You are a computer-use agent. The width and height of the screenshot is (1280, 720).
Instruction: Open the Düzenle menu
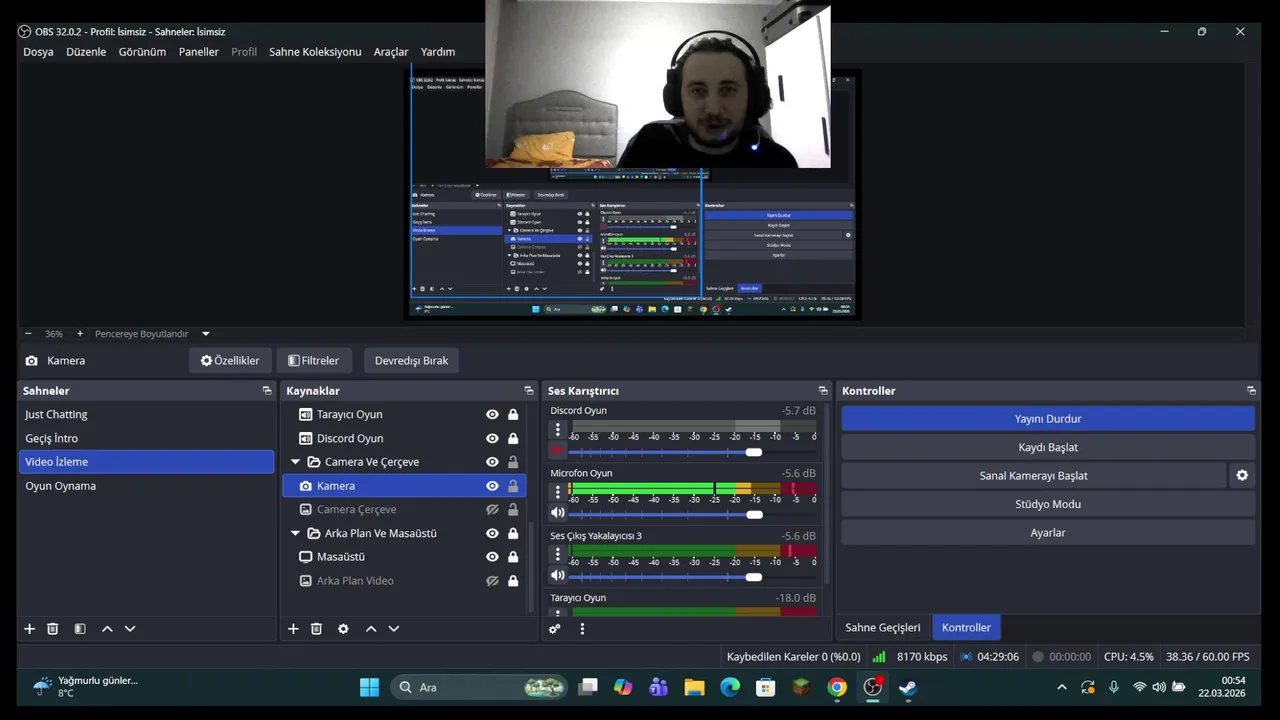(86, 52)
